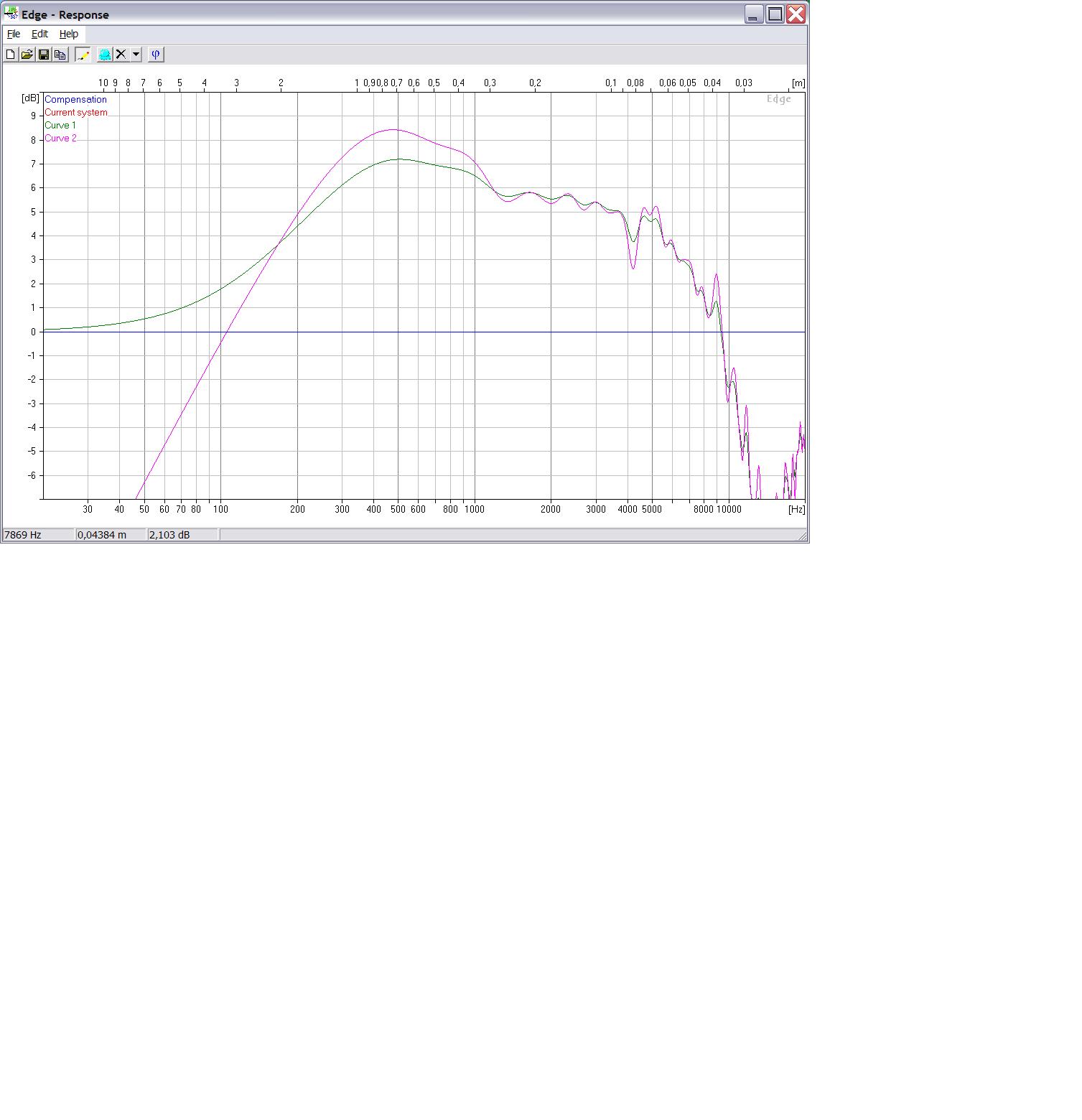Open the File menu

(14, 34)
